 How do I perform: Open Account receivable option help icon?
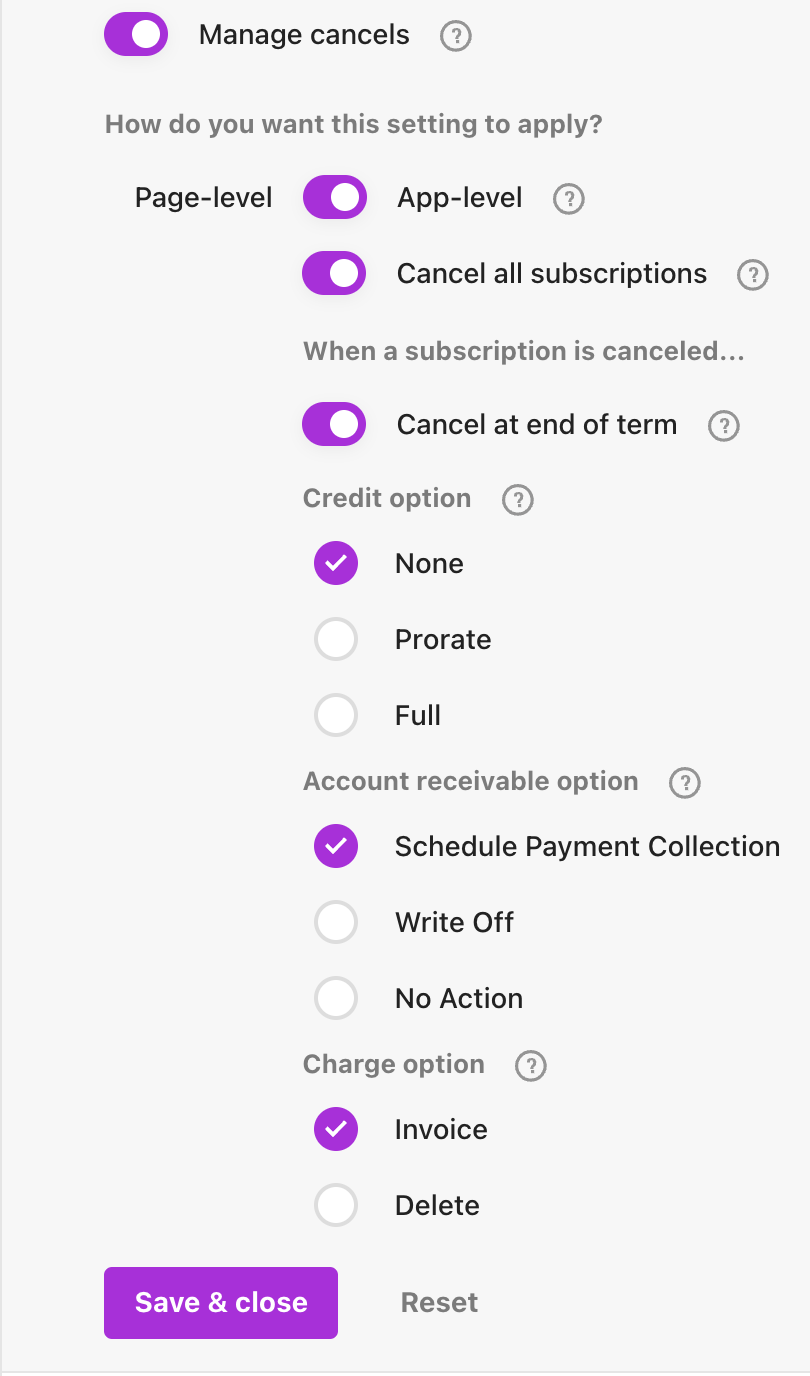pyautogui.click(x=685, y=783)
